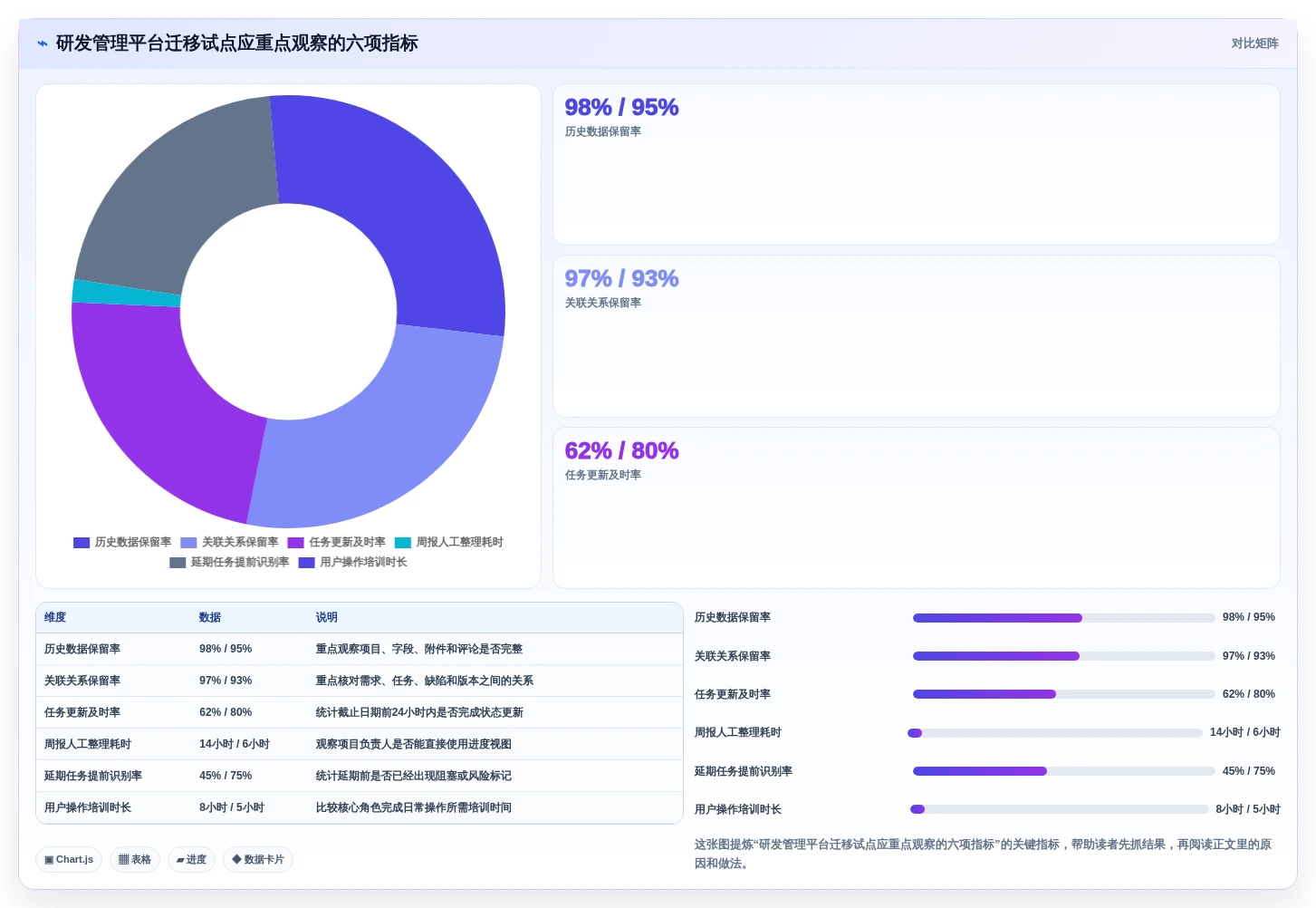Select table cell 任务更新及时率
The width and height of the screenshot is (1316, 908).
[x=82, y=712]
